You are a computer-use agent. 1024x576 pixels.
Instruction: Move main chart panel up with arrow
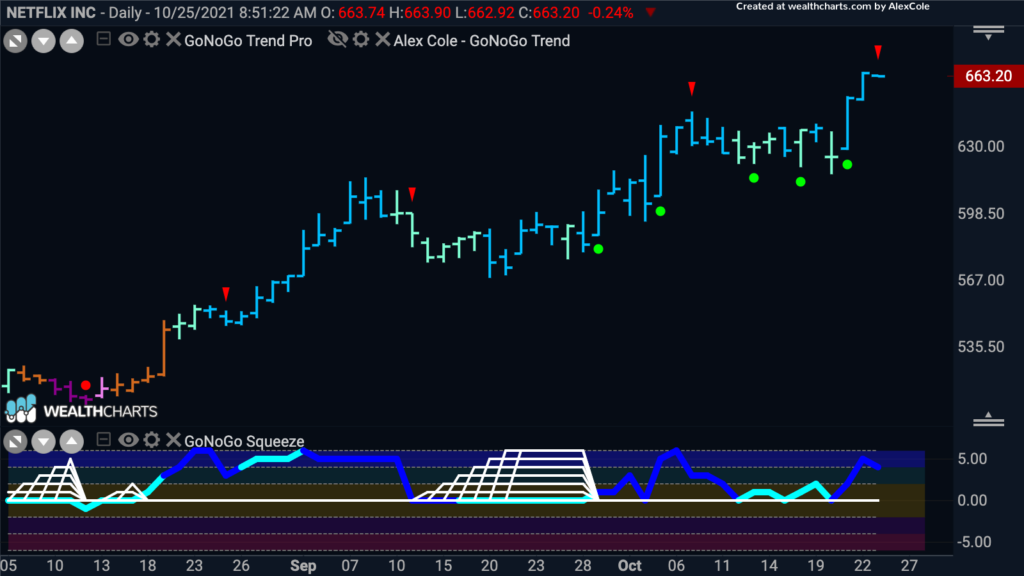coord(72,41)
